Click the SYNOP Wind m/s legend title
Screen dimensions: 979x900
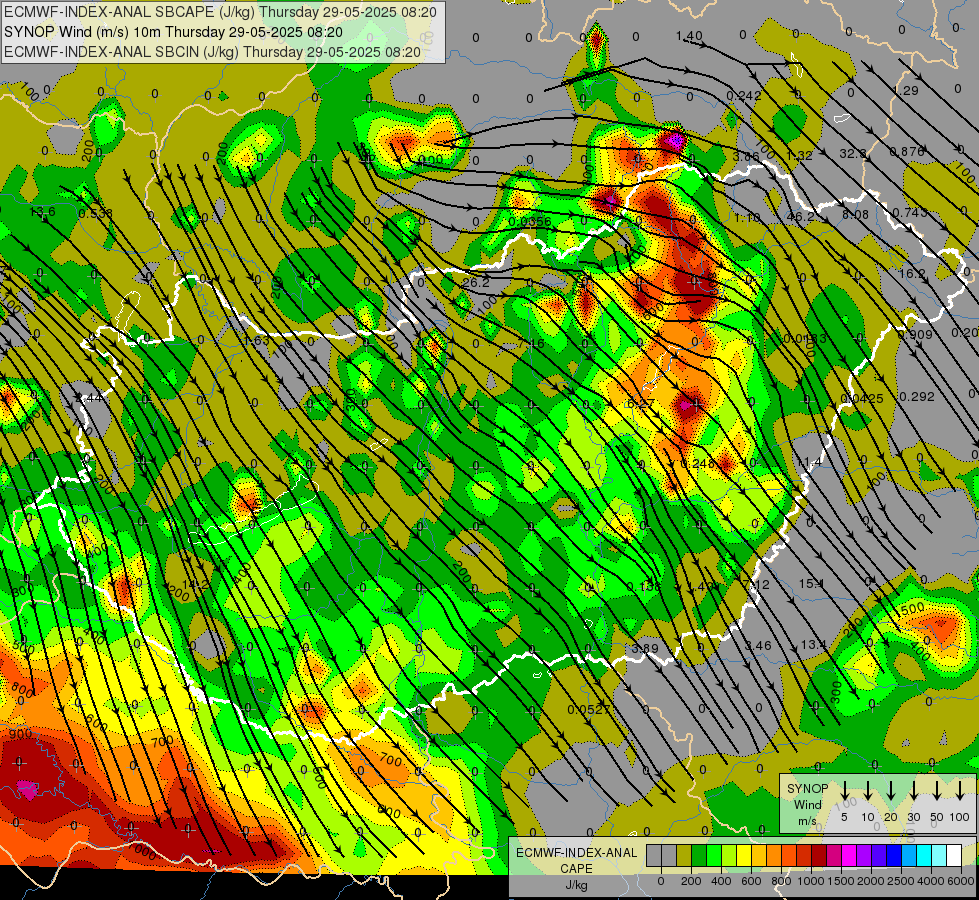[807, 805]
